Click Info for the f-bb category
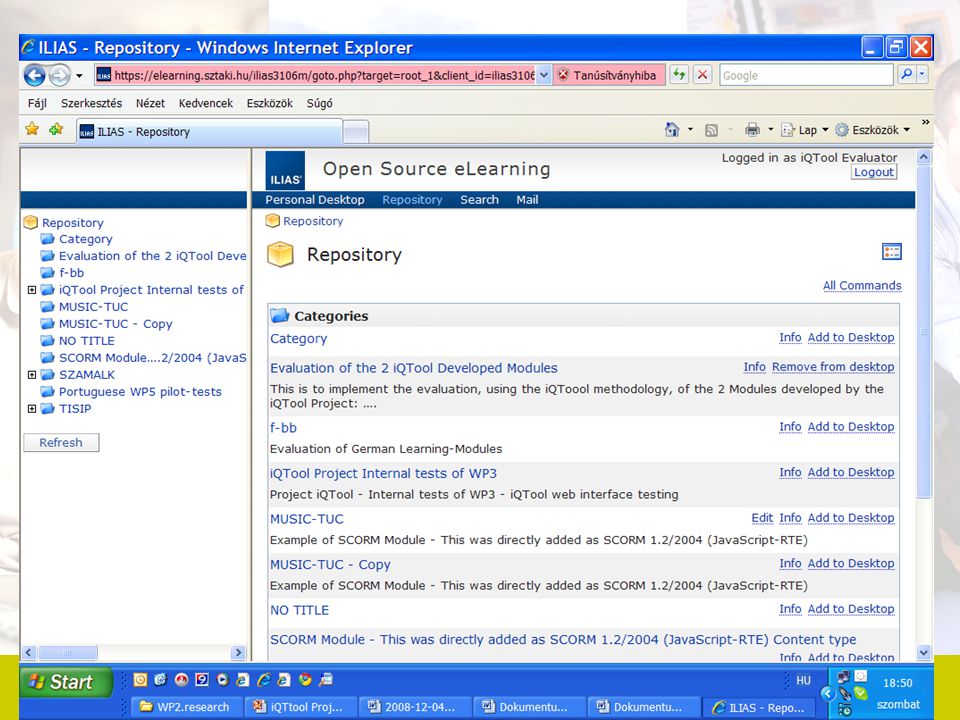 tap(790, 427)
